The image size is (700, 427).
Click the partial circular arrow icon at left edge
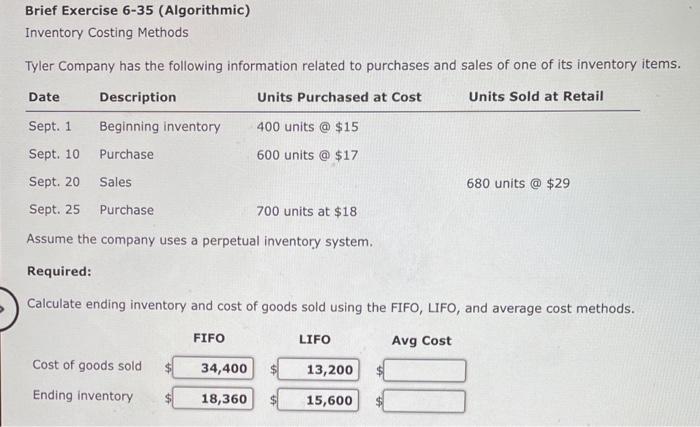(8, 309)
